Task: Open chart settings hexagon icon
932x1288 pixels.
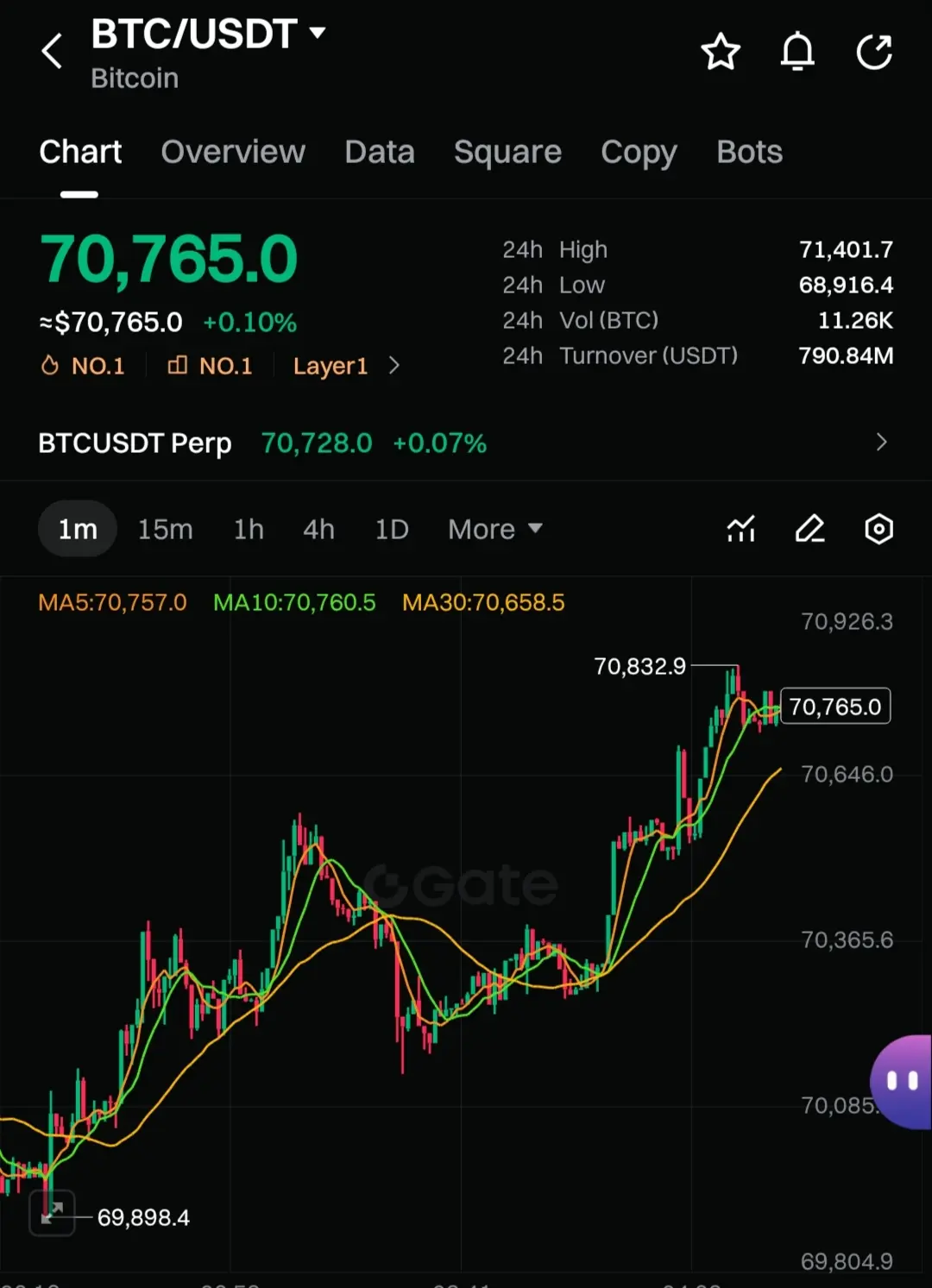Action: pyautogui.click(x=878, y=529)
